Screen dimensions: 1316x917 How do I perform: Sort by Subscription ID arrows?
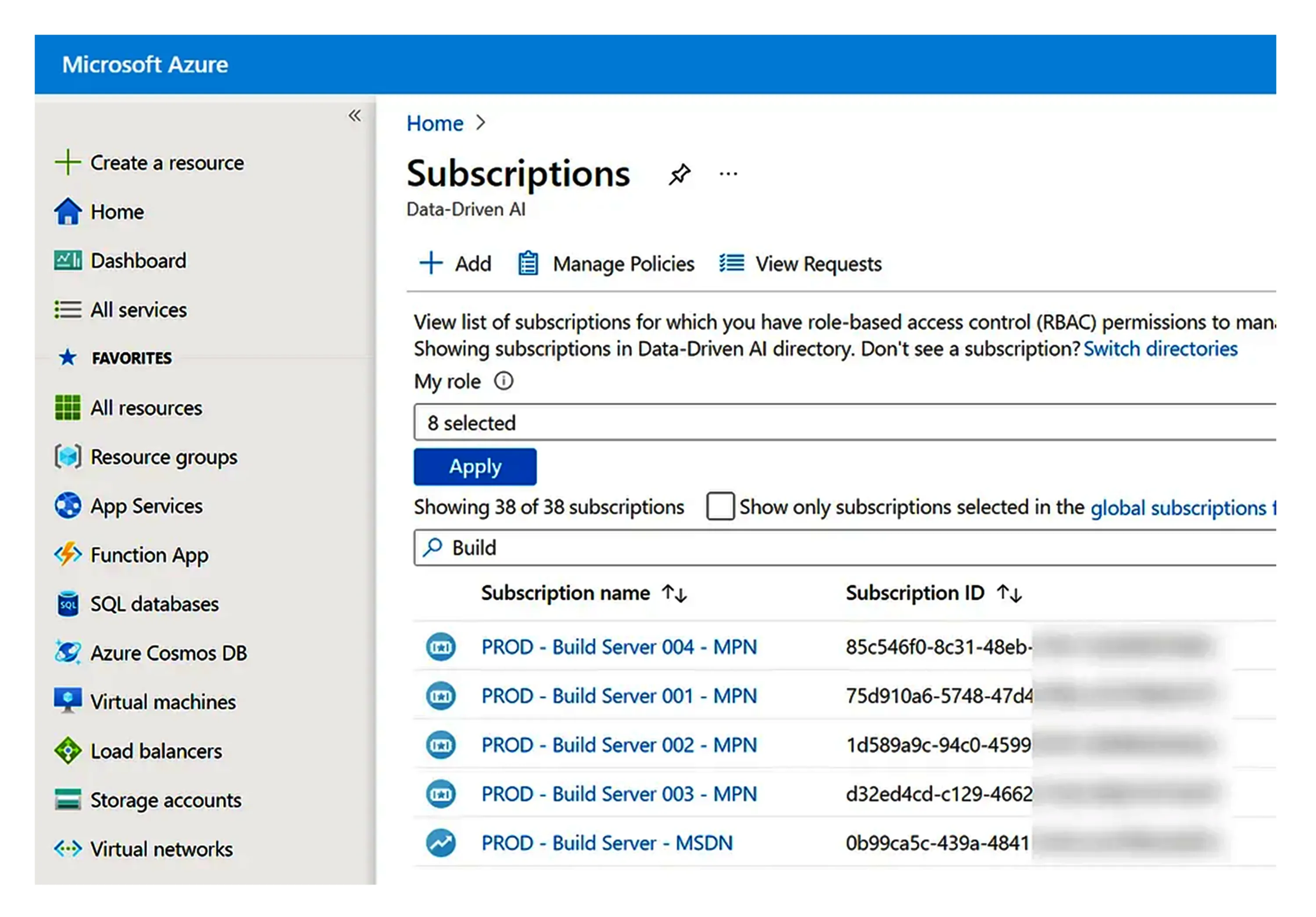[x=1009, y=593]
